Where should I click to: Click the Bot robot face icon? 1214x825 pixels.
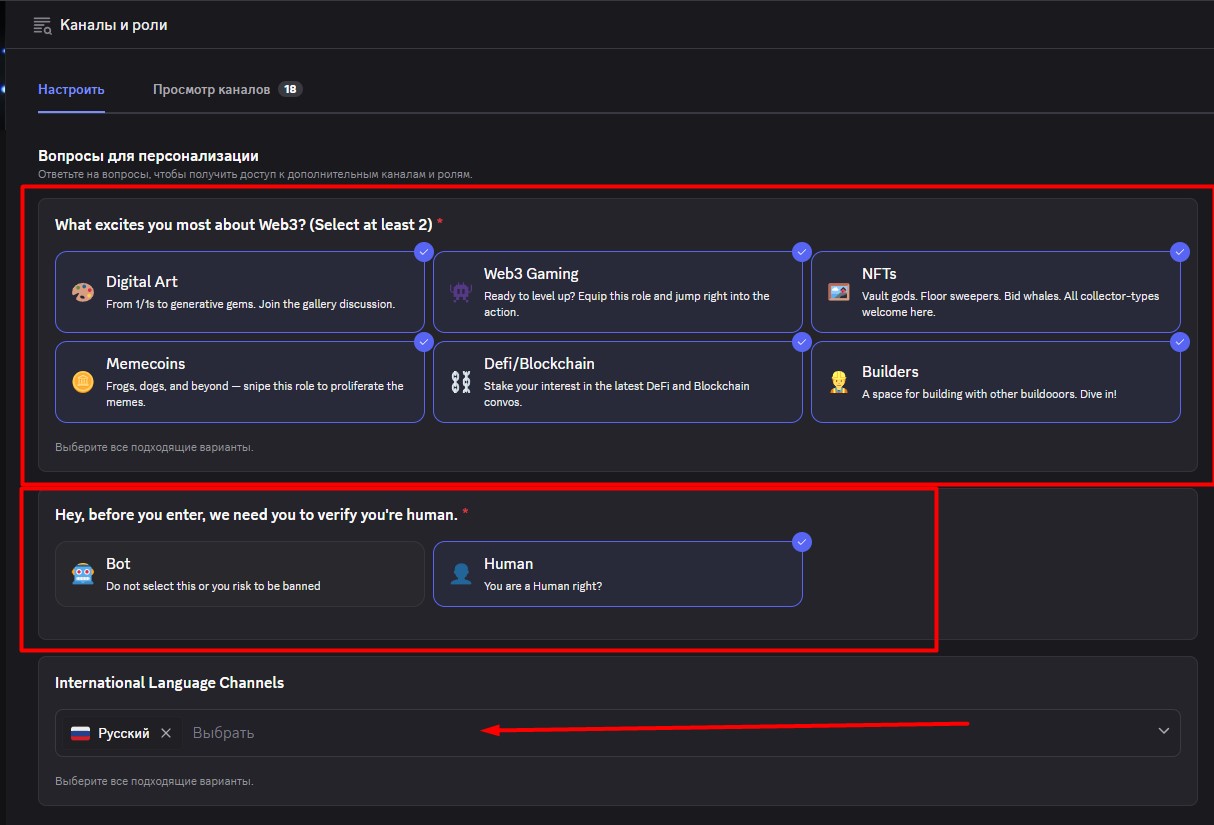[82, 574]
